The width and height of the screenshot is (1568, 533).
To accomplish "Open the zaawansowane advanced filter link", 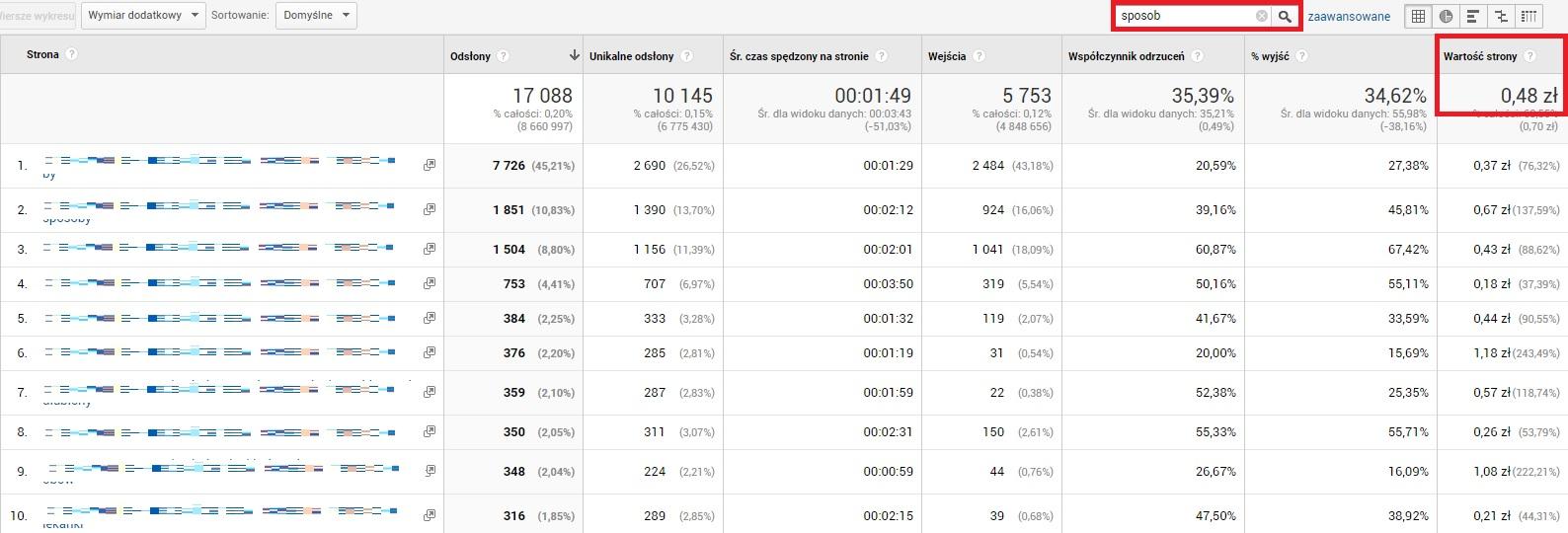I will point(1349,16).
